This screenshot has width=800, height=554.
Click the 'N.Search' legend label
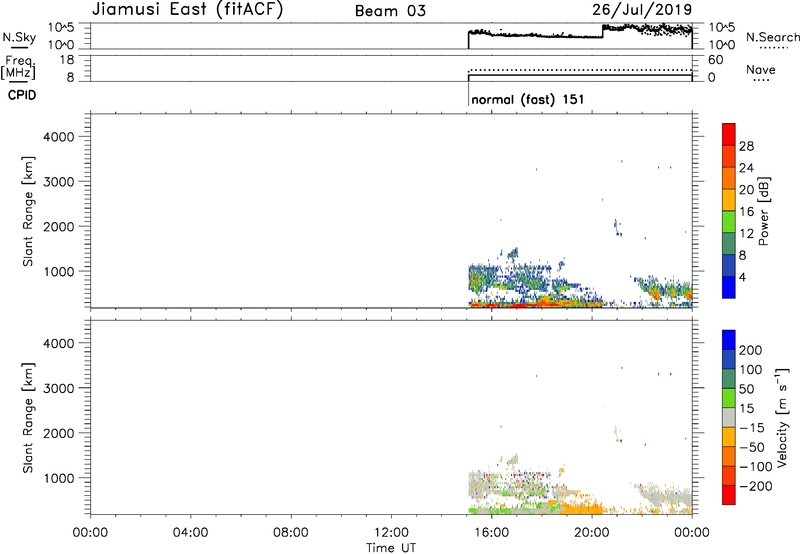click(772, 37)
